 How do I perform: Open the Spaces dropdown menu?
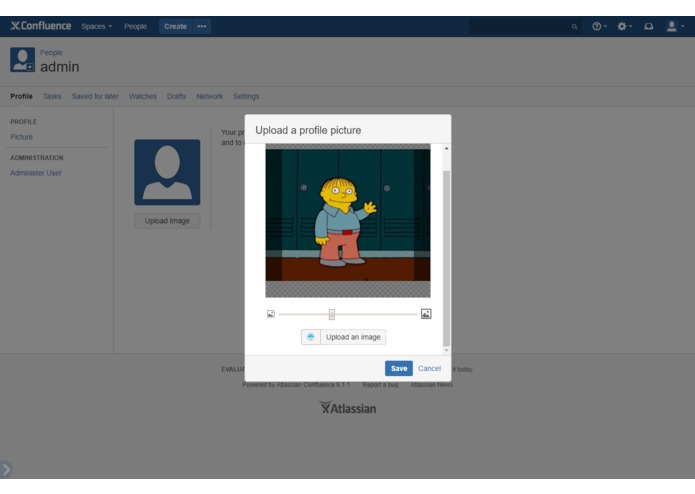(x=96, y=27)
